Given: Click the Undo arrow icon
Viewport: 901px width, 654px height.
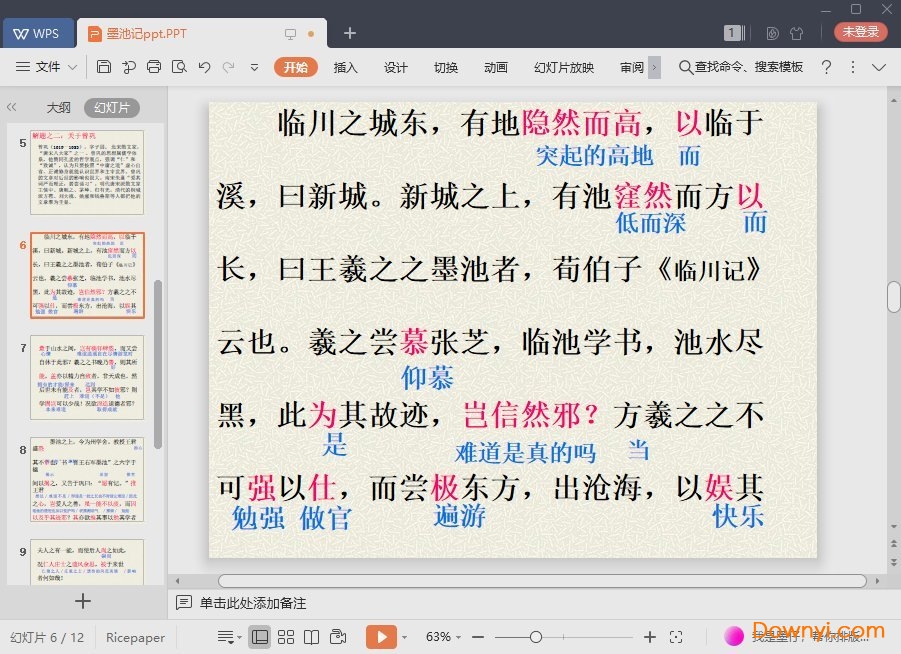Looking at the screenshot, I should [204, 67].
